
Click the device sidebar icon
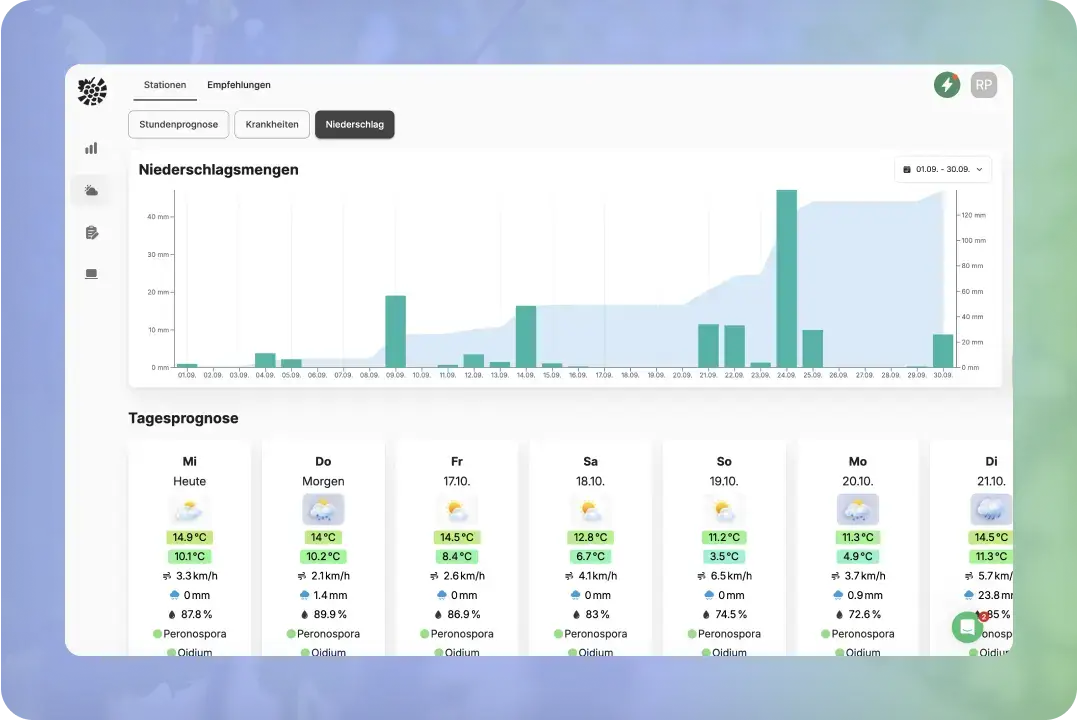tap(91, 274)
